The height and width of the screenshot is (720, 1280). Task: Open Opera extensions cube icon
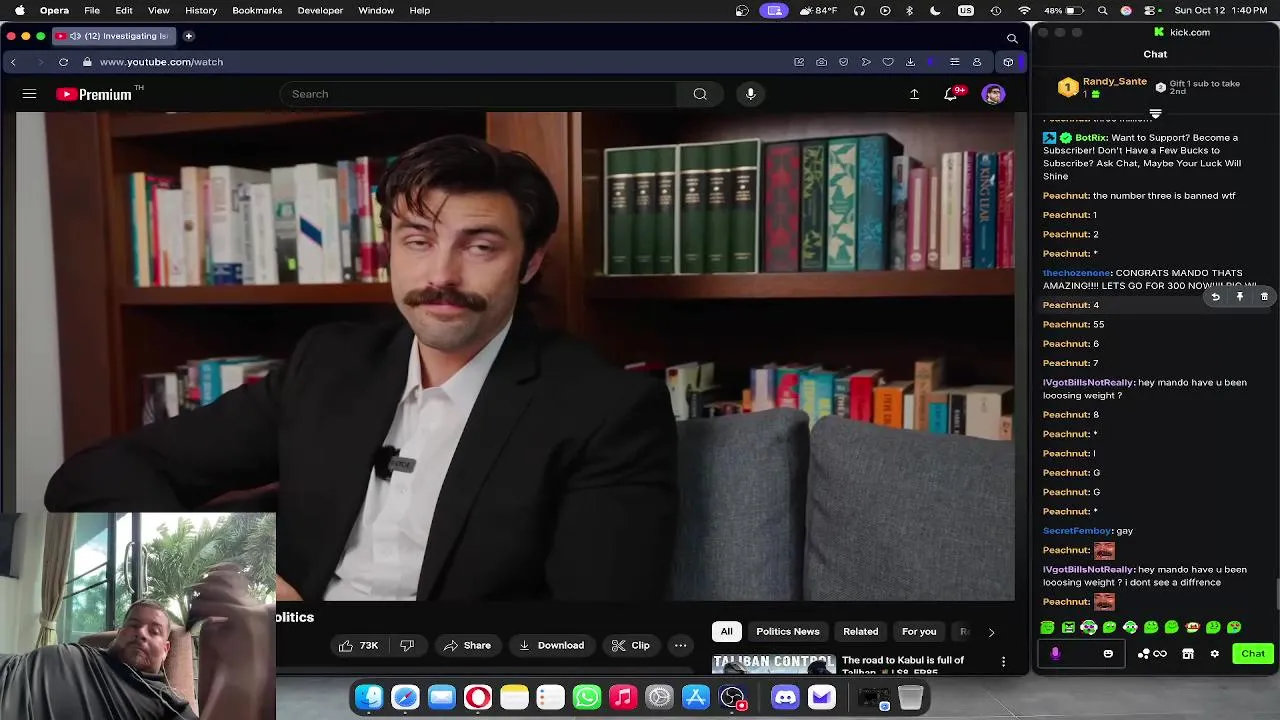(x=1008, y=62)
